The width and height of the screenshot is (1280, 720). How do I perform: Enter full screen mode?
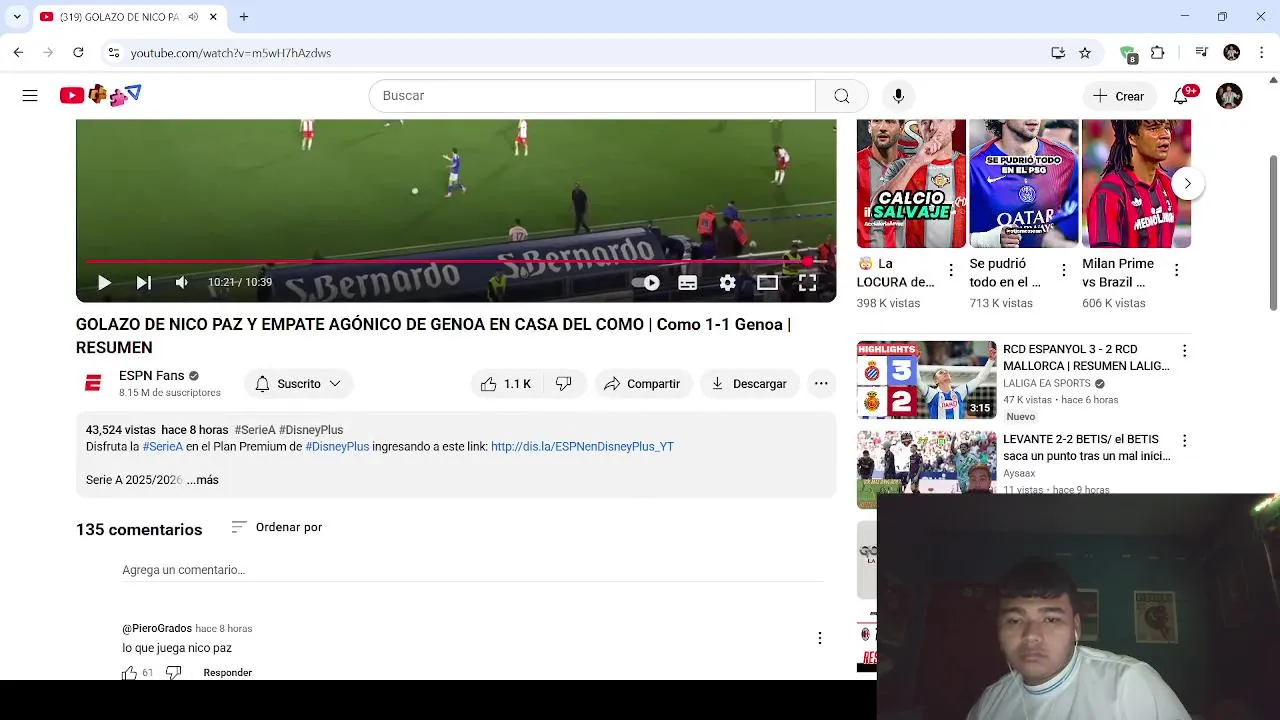click(x=807, y=283)
